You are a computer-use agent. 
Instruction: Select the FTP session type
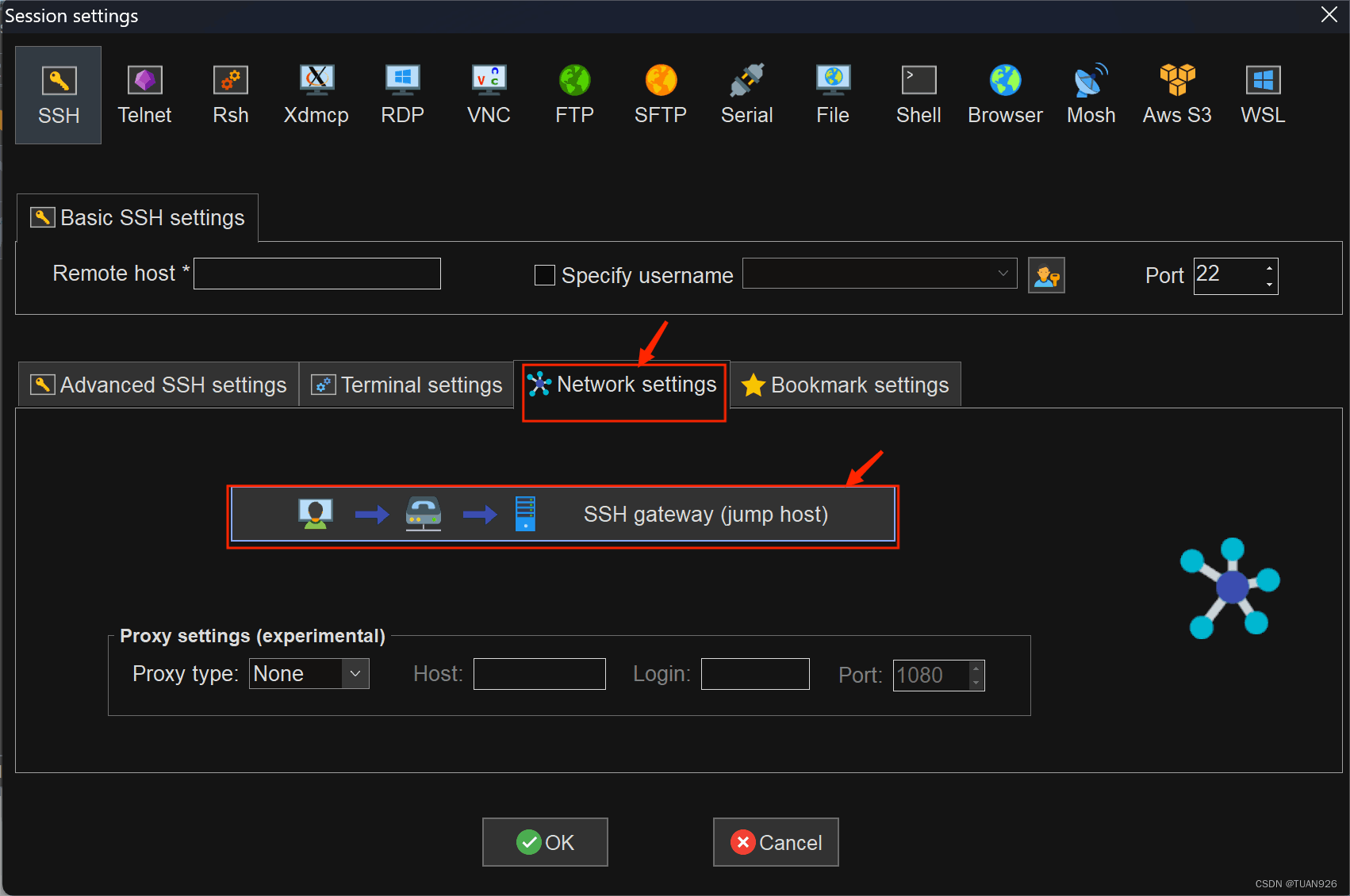pos(575,95)
